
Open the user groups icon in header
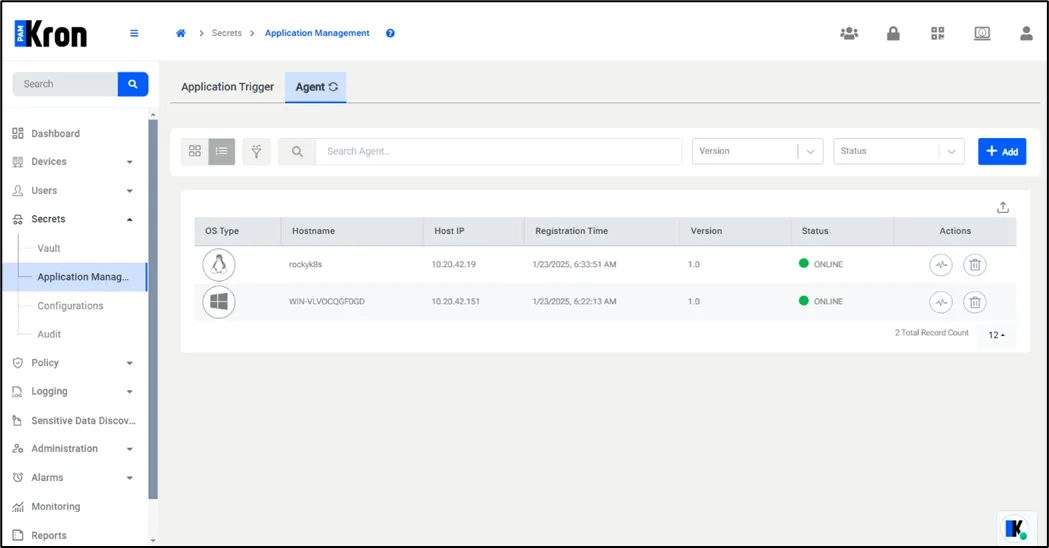[849, 33]
